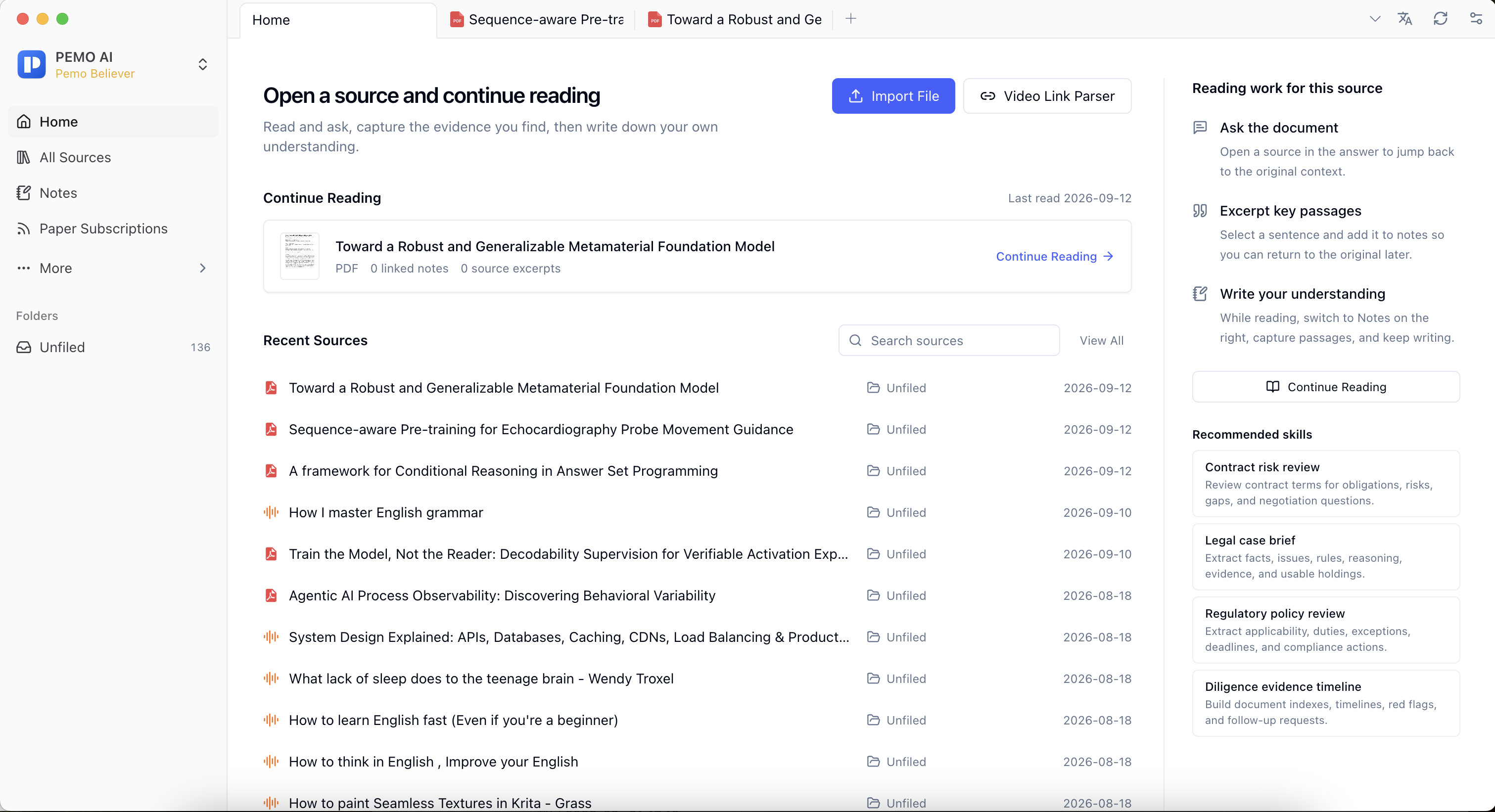Open the Legal case brief skill card

[x=1325, y=557]
